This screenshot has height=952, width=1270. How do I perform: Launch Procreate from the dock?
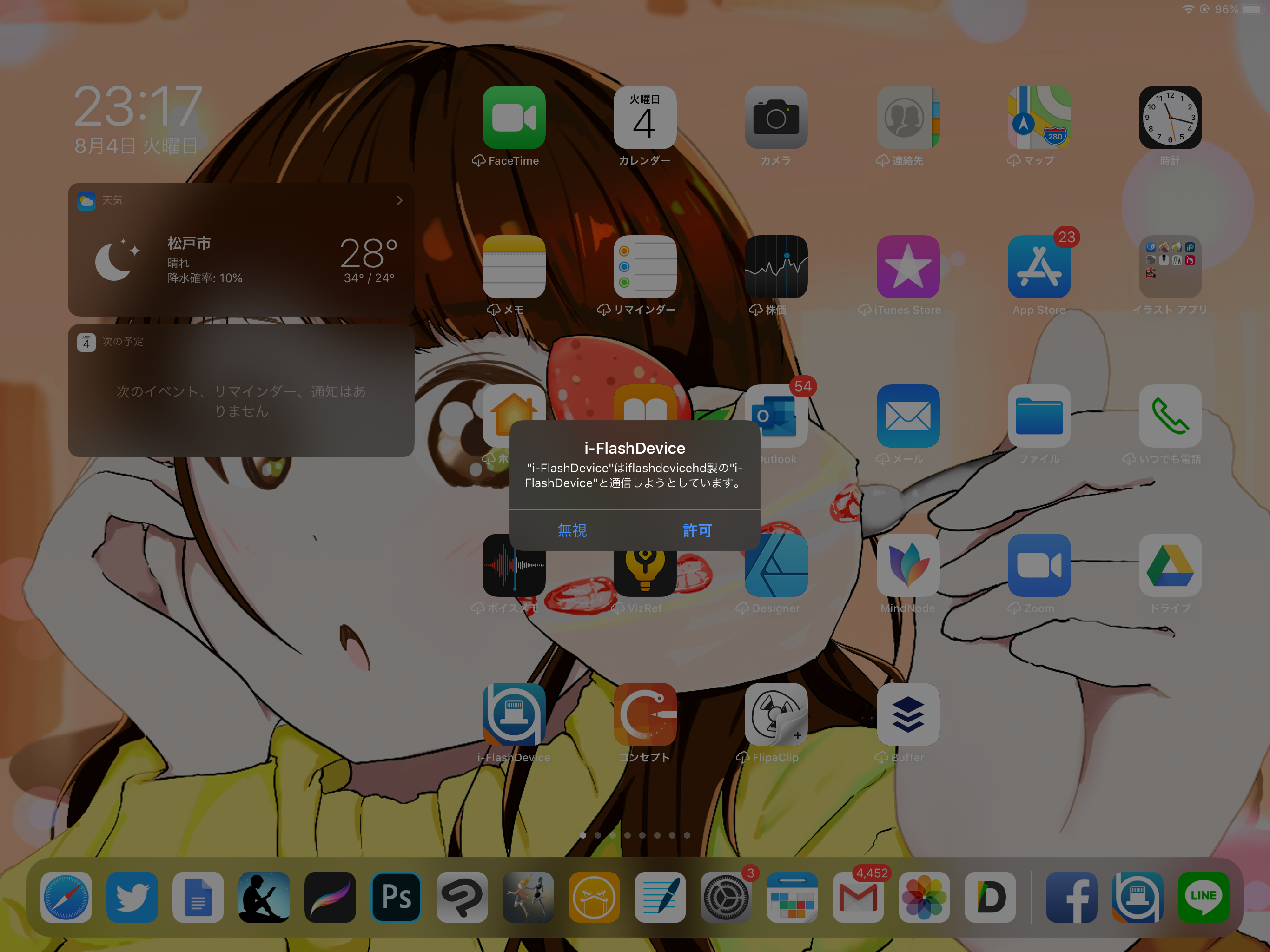(330, 897)
